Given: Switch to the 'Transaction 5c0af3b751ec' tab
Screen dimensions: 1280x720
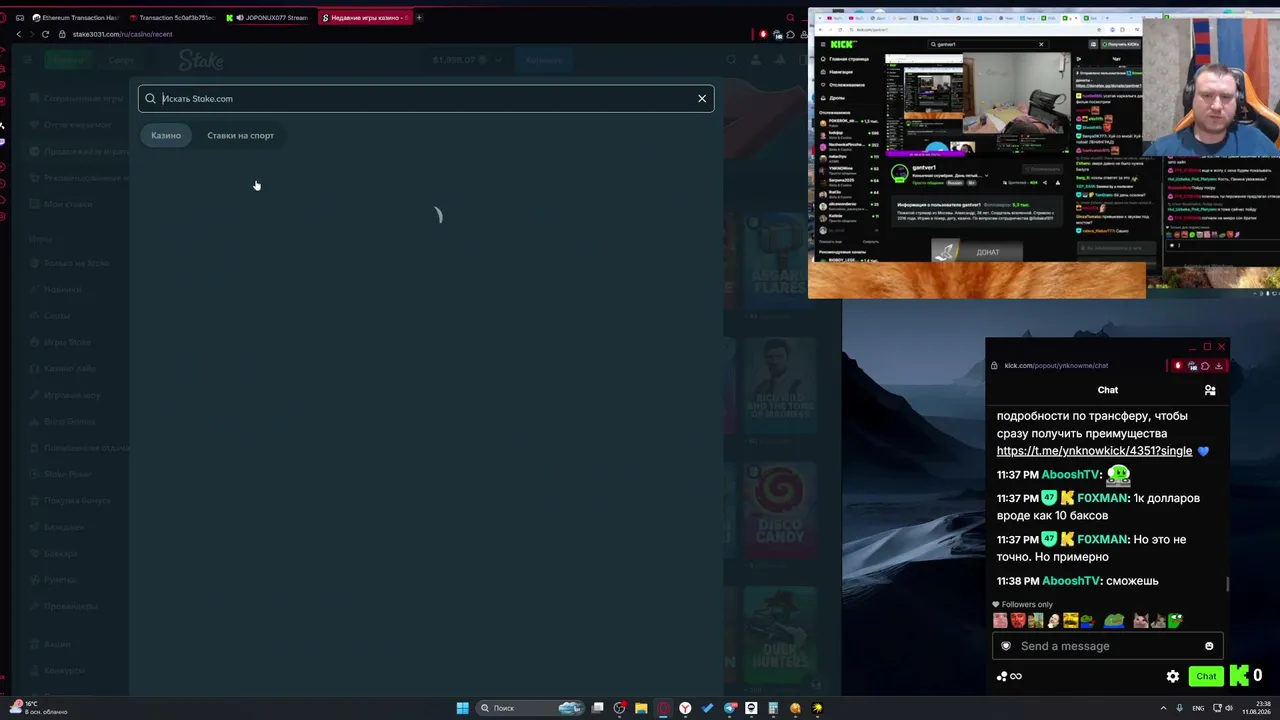Looking at the screenshot, I should pyautogui.click(x=172, y=17).
